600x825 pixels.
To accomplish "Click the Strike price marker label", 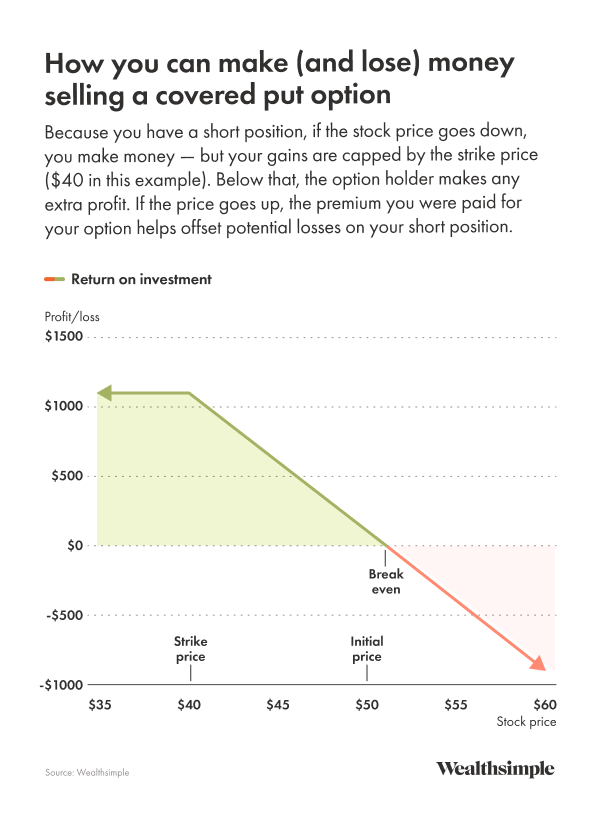I will [x=190, y=649].
